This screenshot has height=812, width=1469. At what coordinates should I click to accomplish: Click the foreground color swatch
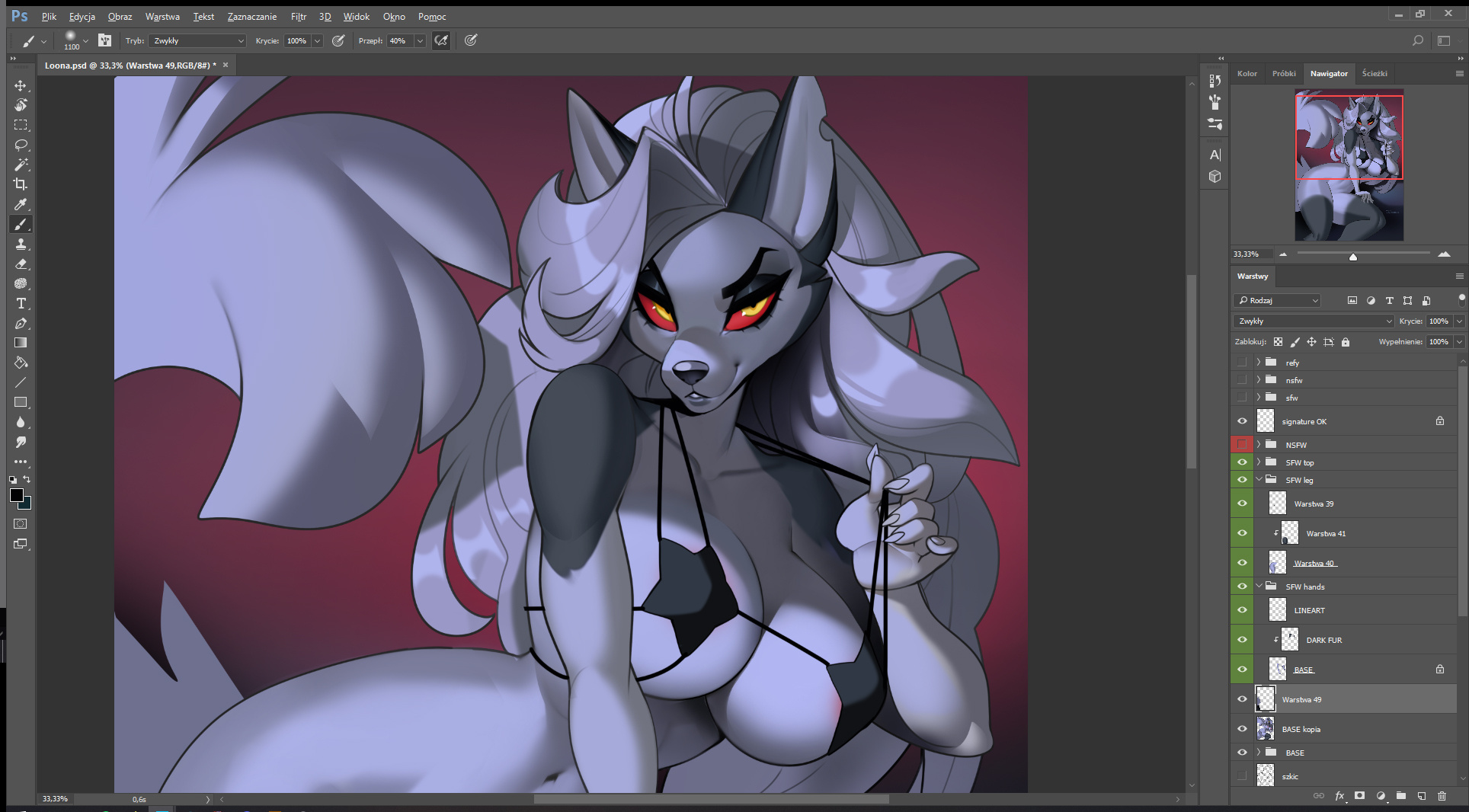pyautogui.click(x=17, y=495)
